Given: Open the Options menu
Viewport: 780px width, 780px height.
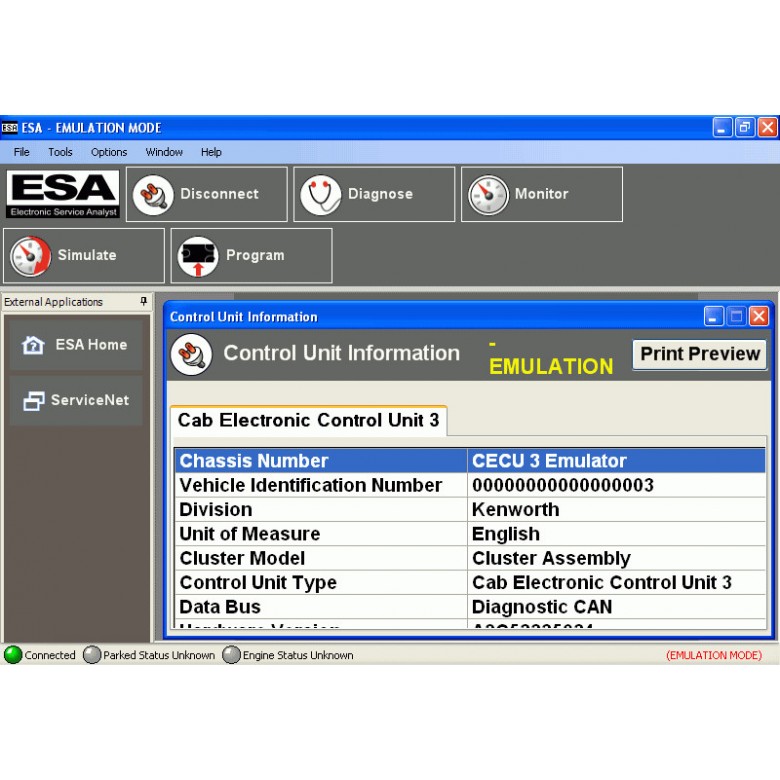Looking at the screenshot, I should coord(109,152).
